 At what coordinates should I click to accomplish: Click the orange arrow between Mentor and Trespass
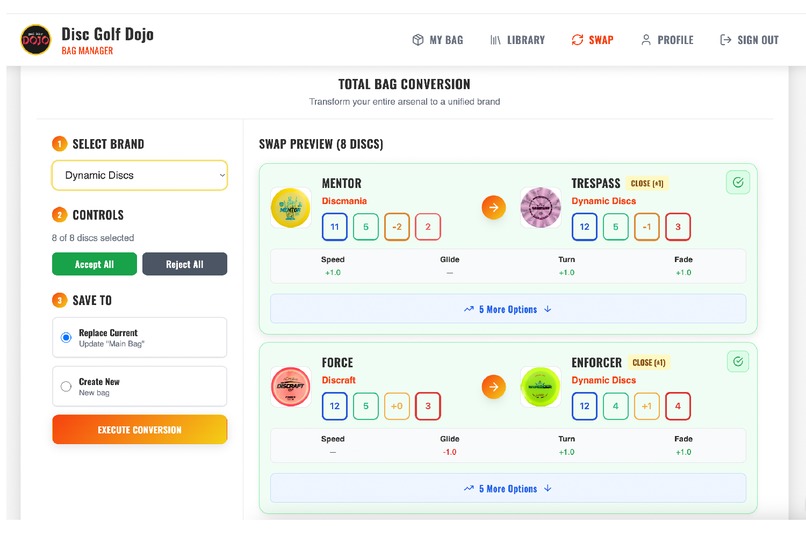click(x=493, y=208)
